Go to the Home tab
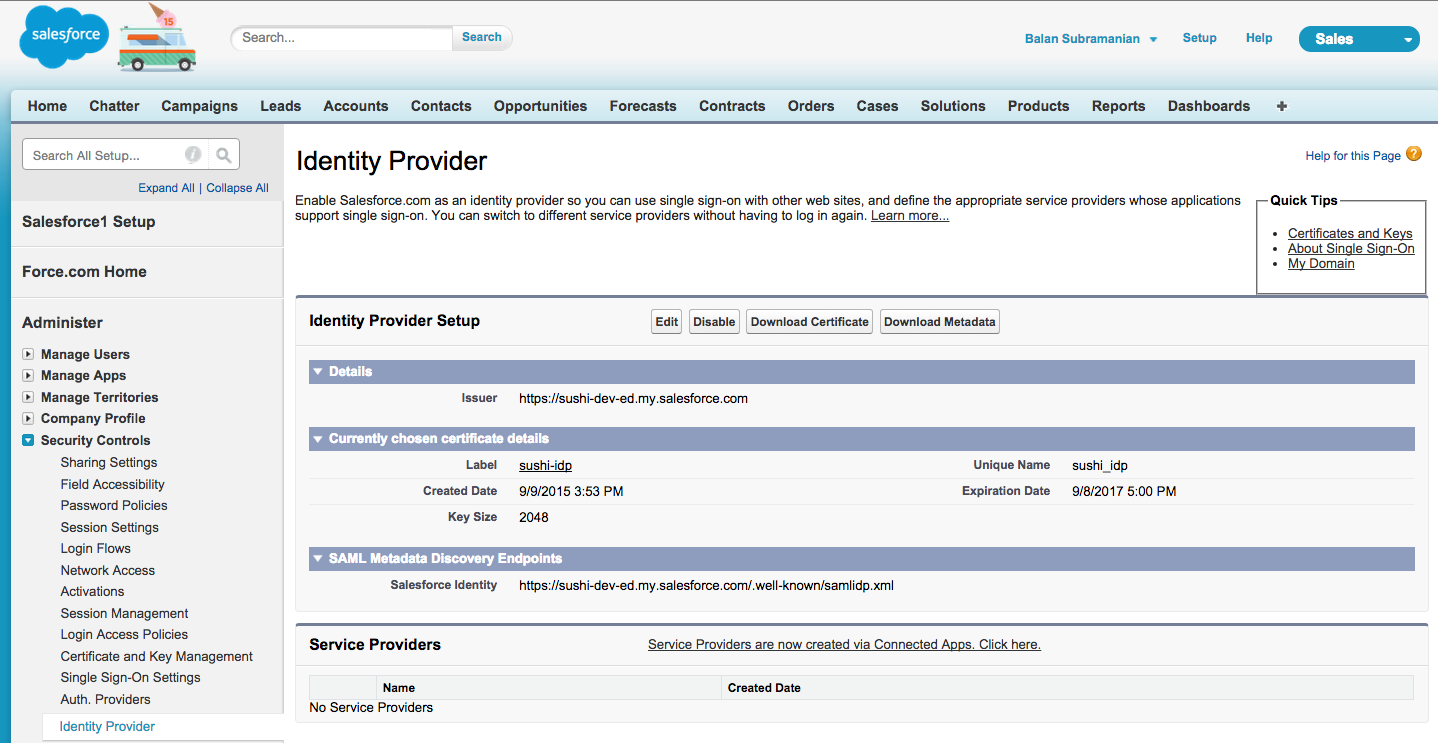 [x=47, y=106]
